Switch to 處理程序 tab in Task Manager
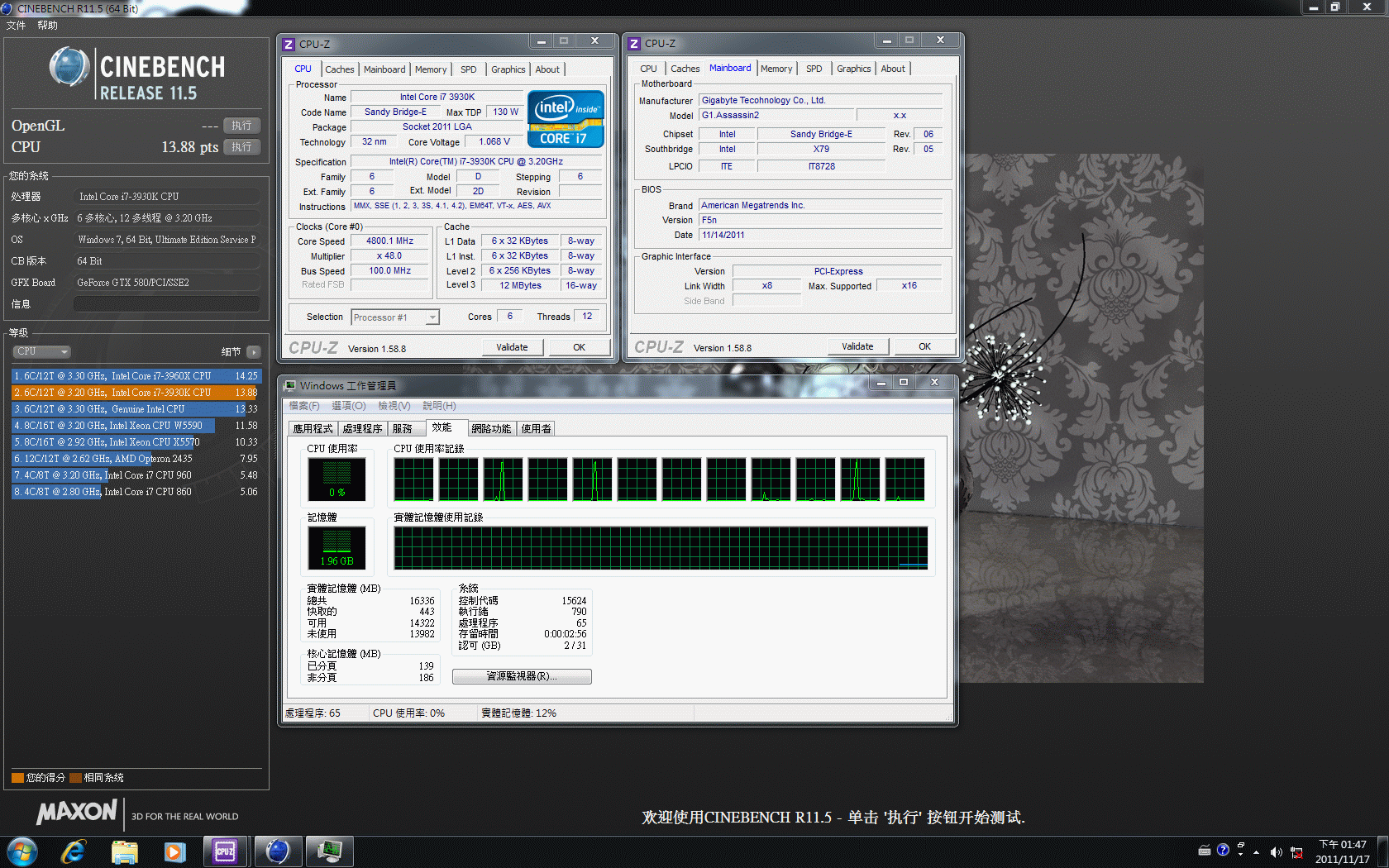This screenshot has height=868, width=1389. click(x=362, y=428)
